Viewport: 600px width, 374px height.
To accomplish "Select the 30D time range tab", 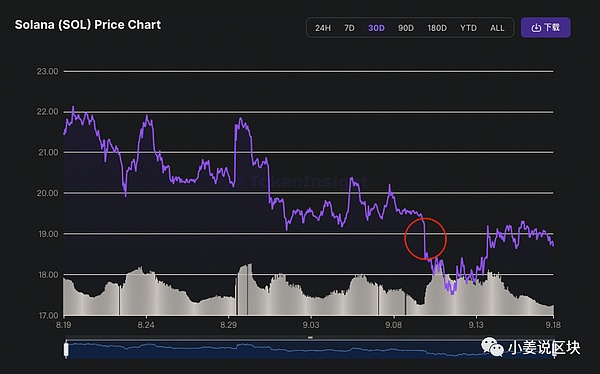I will click(376, 28).
